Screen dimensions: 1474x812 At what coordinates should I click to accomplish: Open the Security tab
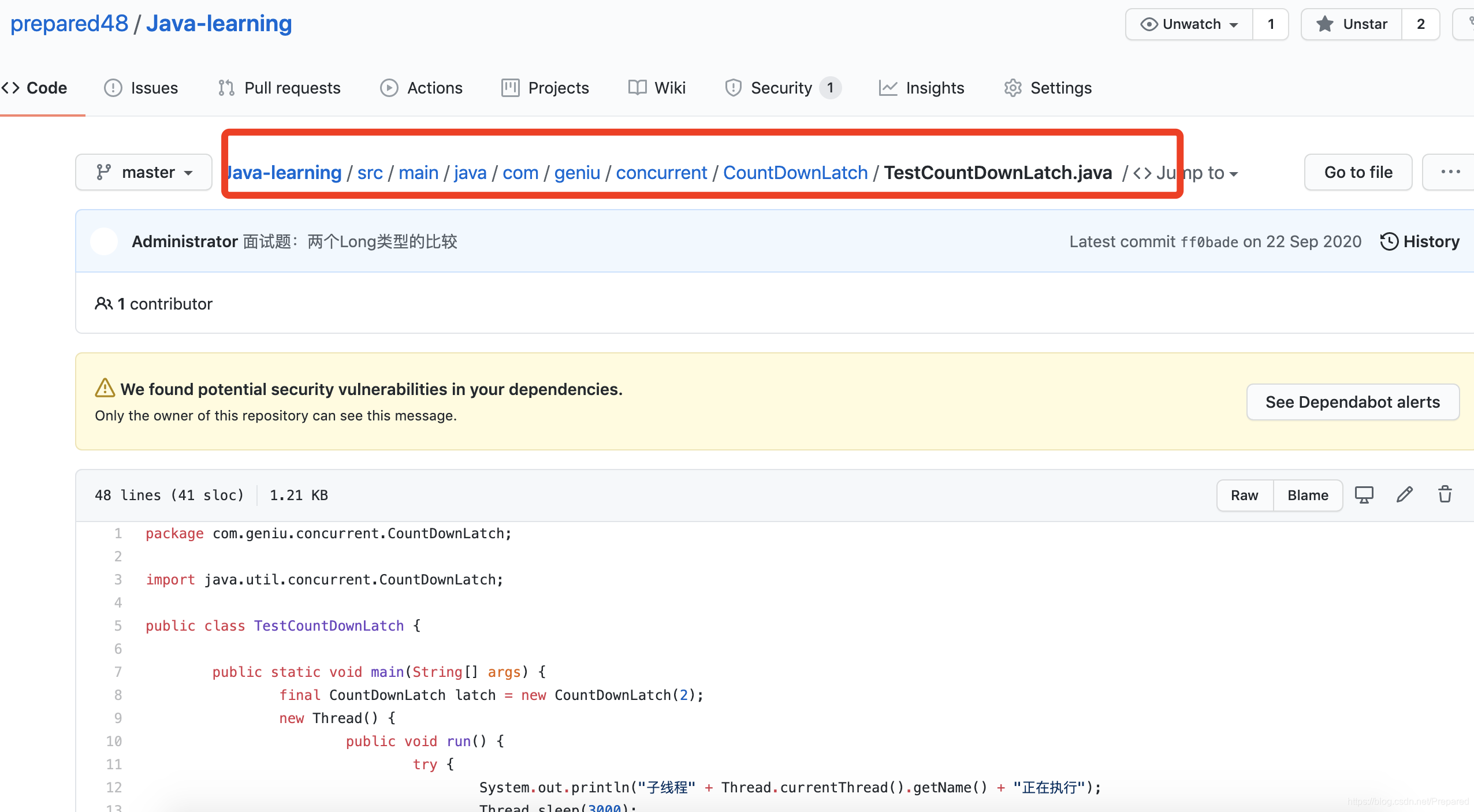(x=783, y=88)
